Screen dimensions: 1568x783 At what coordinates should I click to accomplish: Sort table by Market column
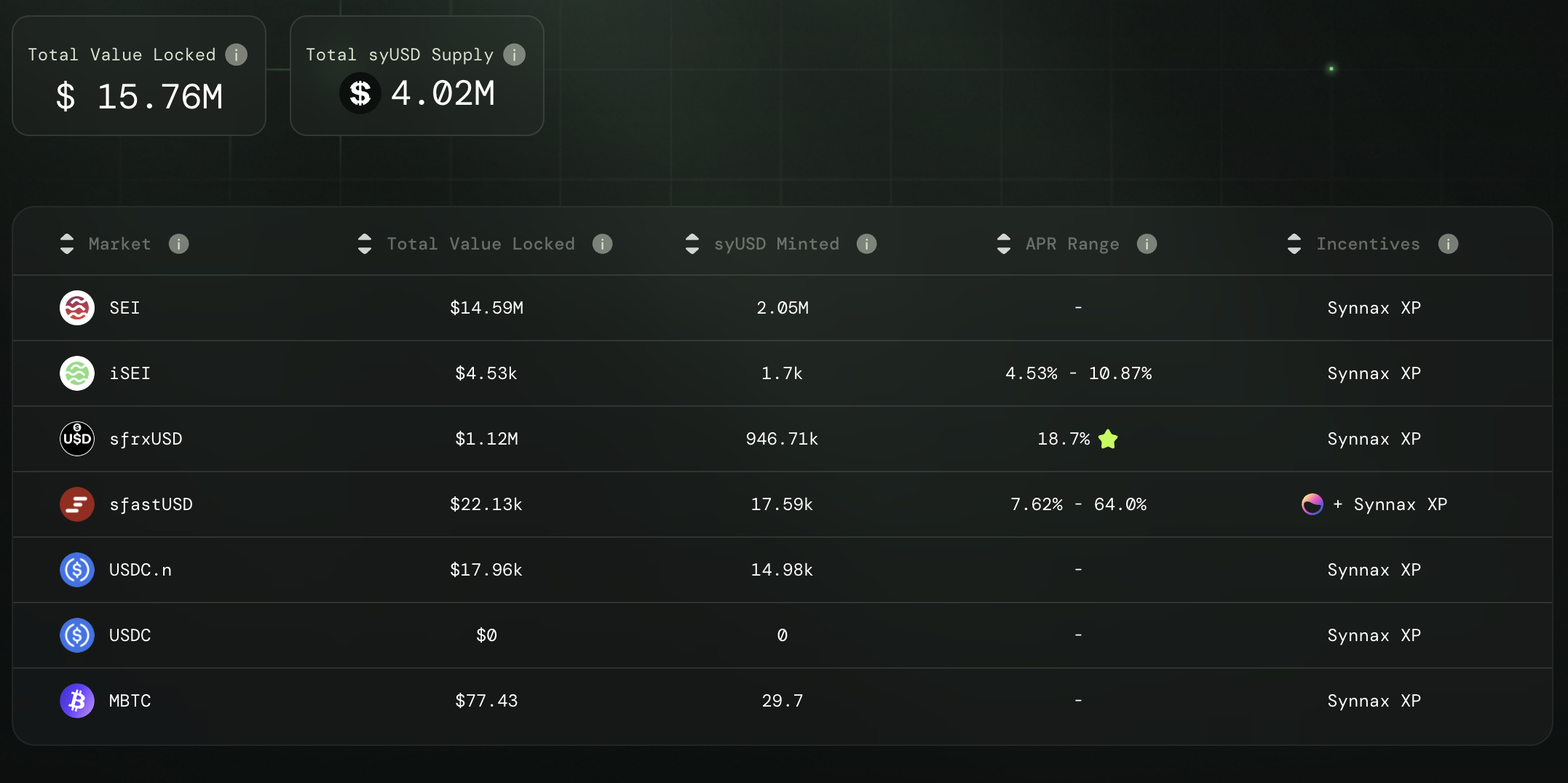pos(67,244)
